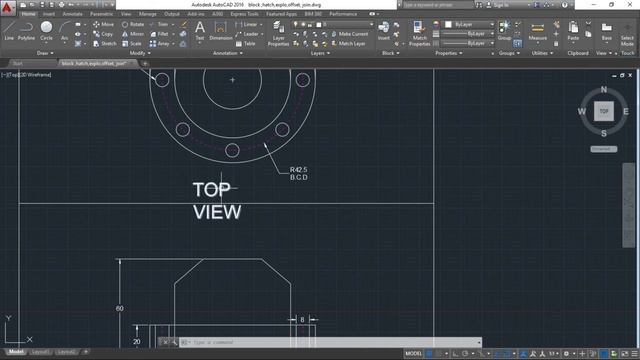This screenshot has height=360, width=640.
Task: Click the Plot printer icon in Quick Access
Action: [x=61, y=5]
